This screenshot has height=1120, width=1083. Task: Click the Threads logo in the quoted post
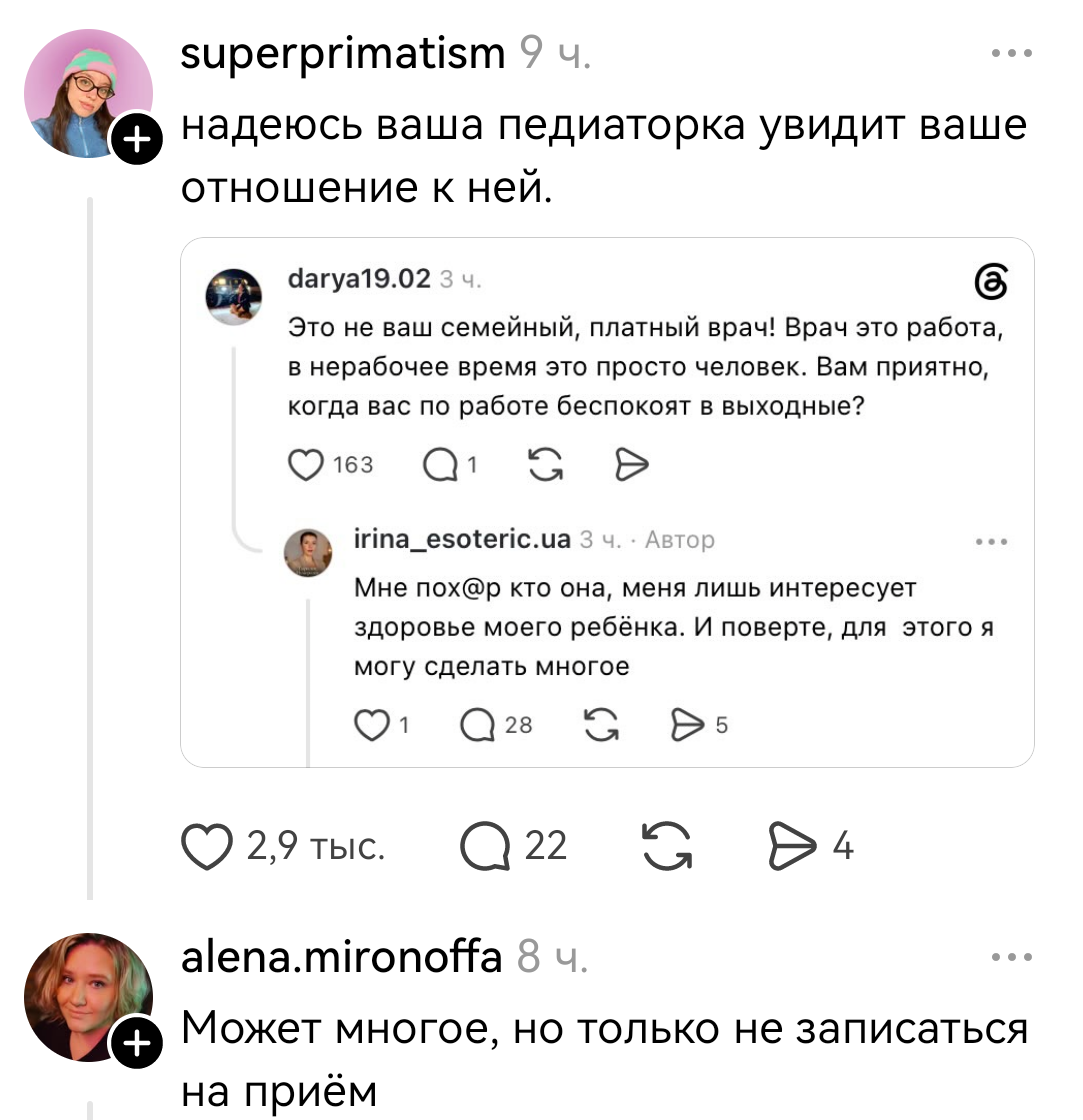[992, 281]
